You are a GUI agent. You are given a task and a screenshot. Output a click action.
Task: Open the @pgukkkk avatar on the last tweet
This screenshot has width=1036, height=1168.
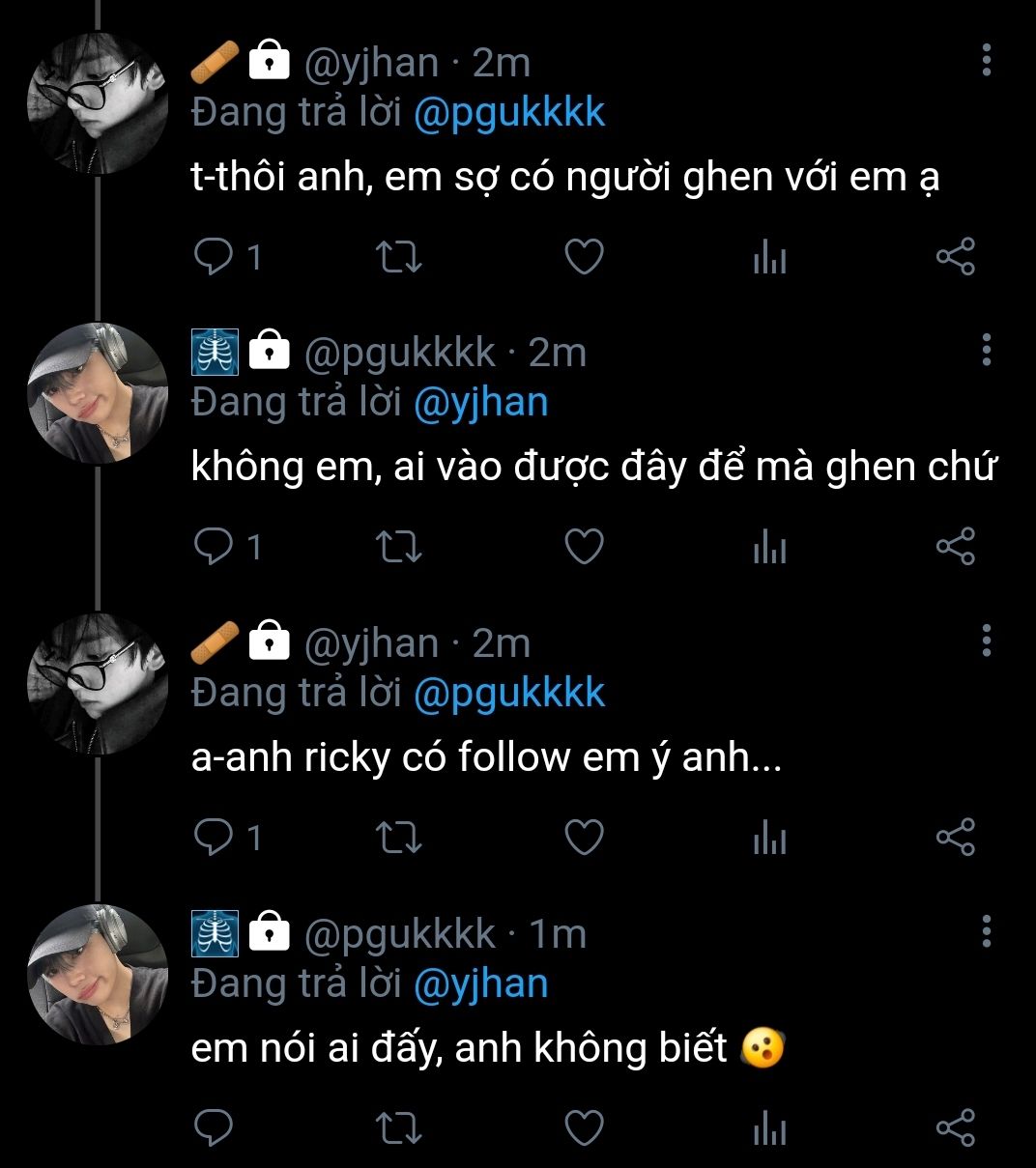97,974
